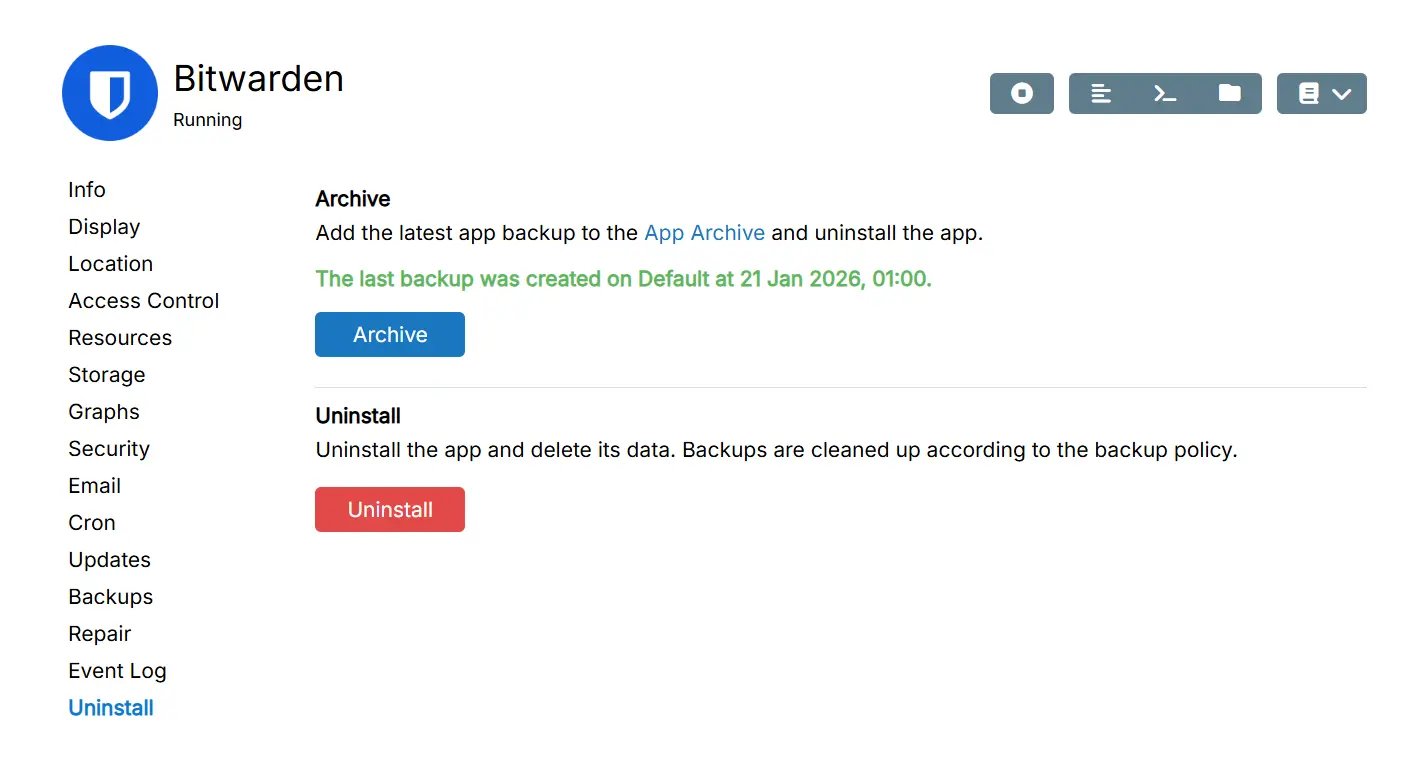Navigate to Storage settings
1422x761 pixels.
pos(107,375)
